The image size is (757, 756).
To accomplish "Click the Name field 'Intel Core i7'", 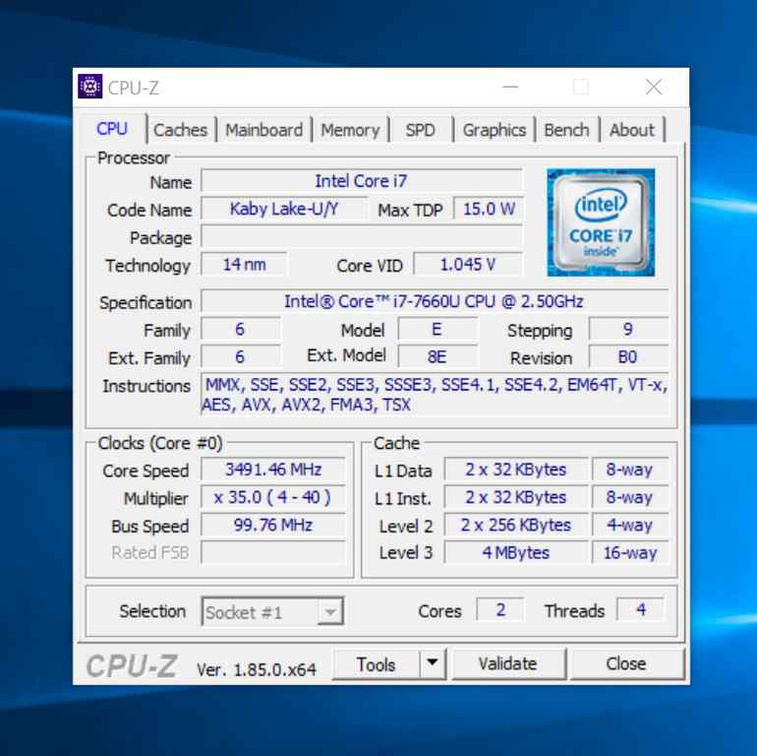I will [362, 181].
